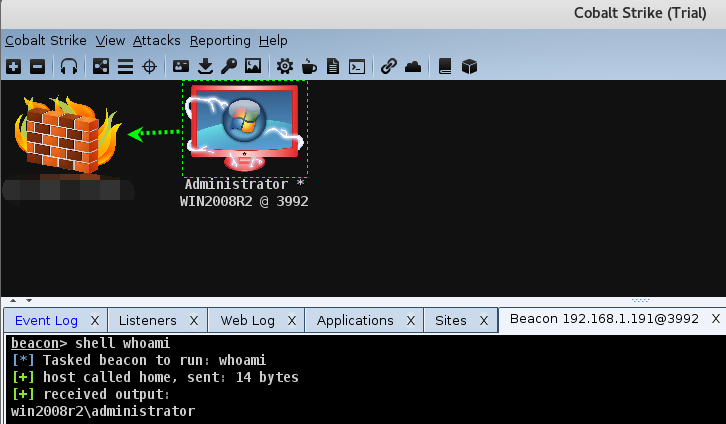
Task: Open Listeners via the headphones icon
Action: click(x=69, y=67)
